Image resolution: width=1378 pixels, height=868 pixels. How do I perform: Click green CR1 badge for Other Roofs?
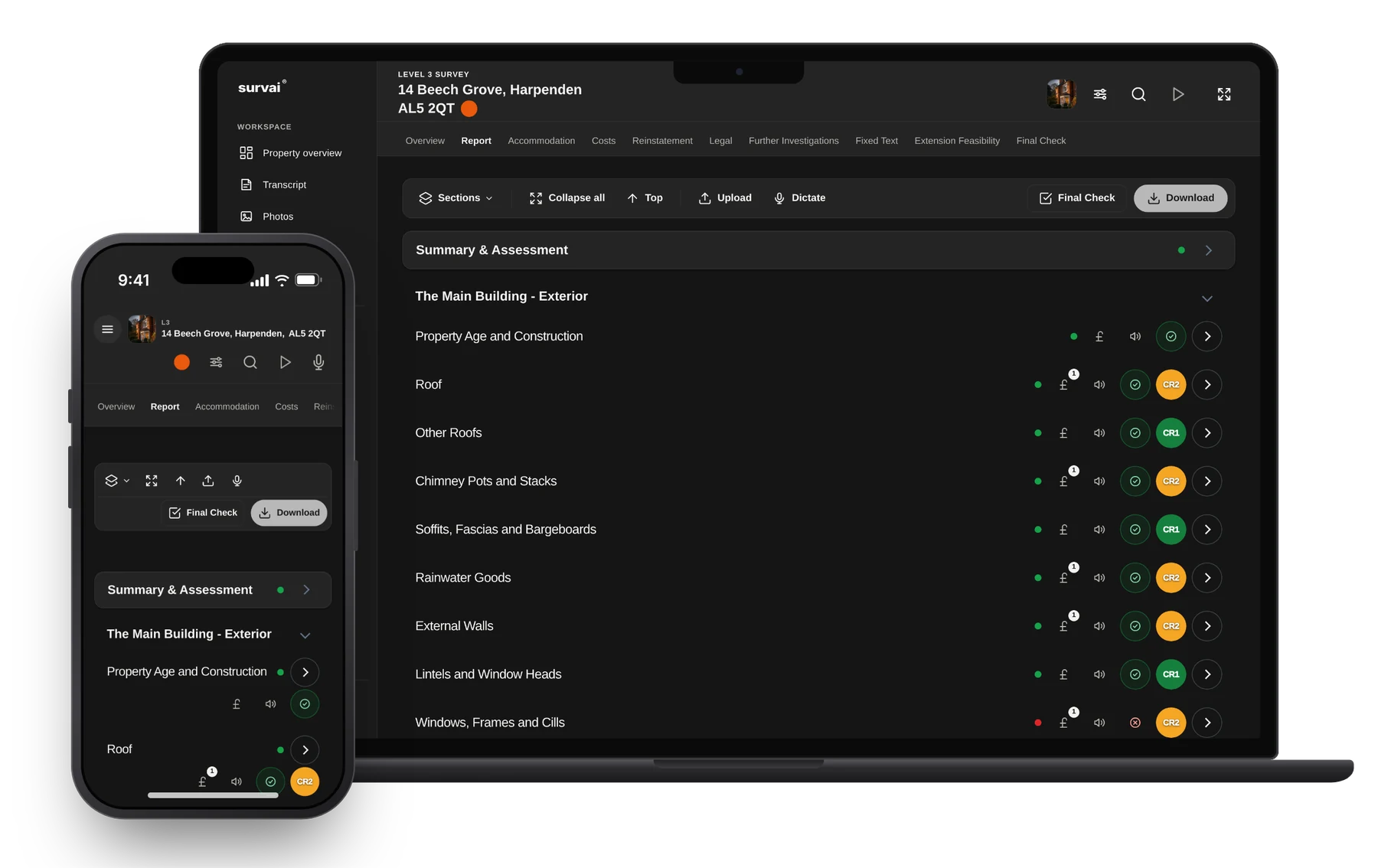click(1171, 433)
